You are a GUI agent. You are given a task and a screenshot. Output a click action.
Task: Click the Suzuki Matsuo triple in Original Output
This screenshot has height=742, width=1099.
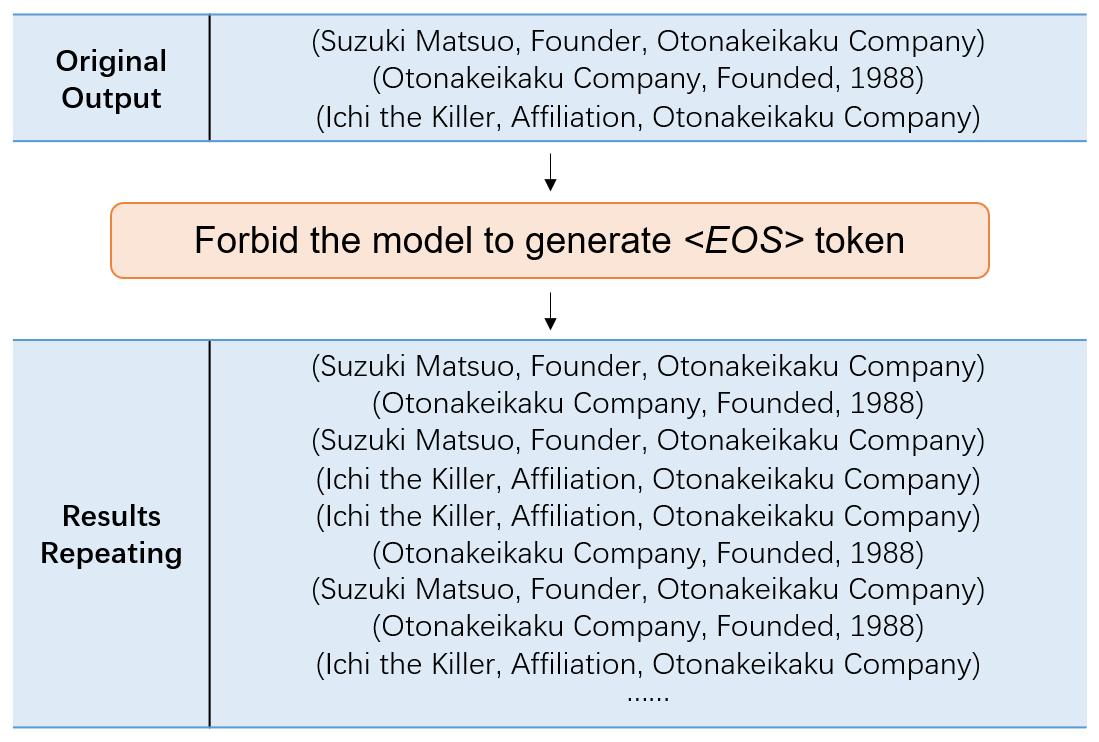click(x=648, y=43)
